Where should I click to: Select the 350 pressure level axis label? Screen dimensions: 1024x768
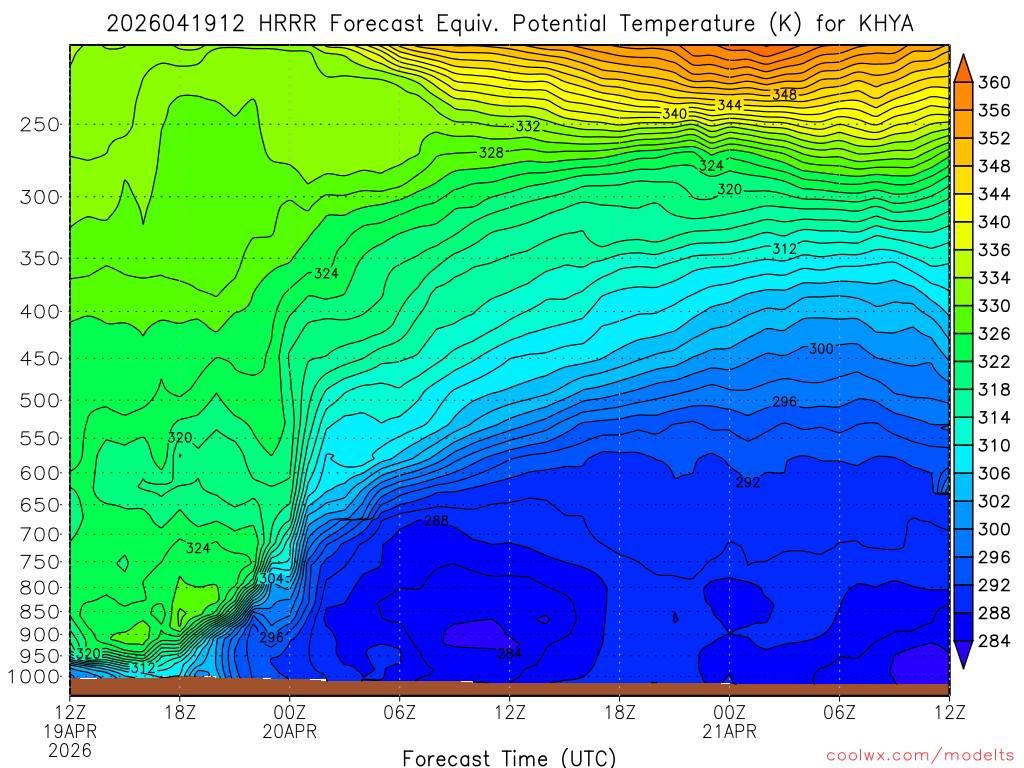[x=40, y=258]
